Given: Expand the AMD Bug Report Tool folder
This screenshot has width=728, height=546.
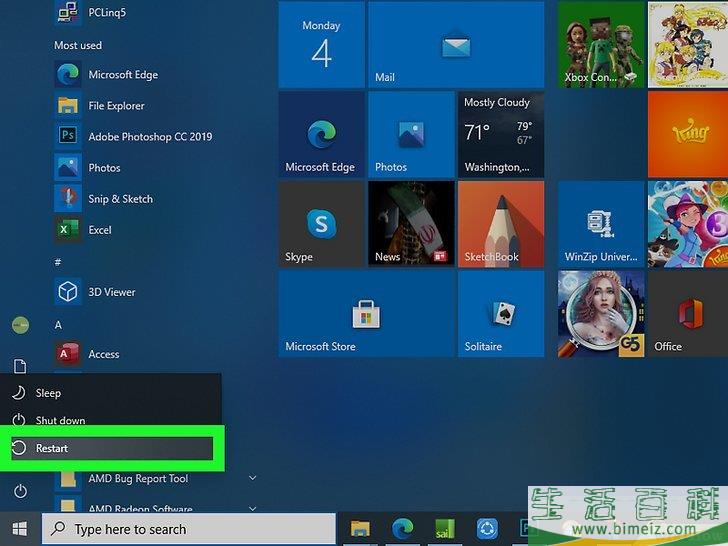Looking at the screenshot, I should pyautogui.click(x=156, y=478).
